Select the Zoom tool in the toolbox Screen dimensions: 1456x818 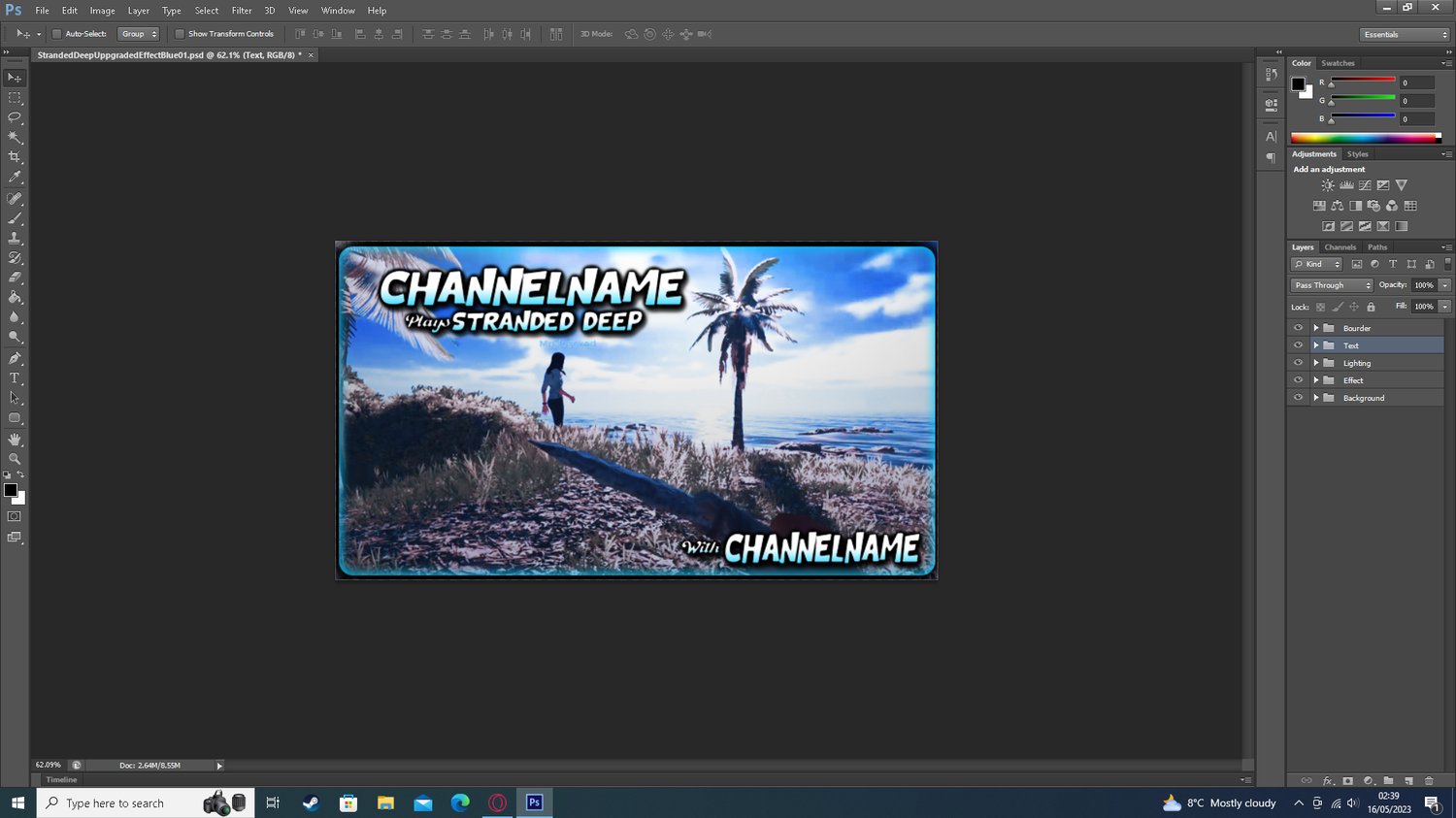(15, 459)
